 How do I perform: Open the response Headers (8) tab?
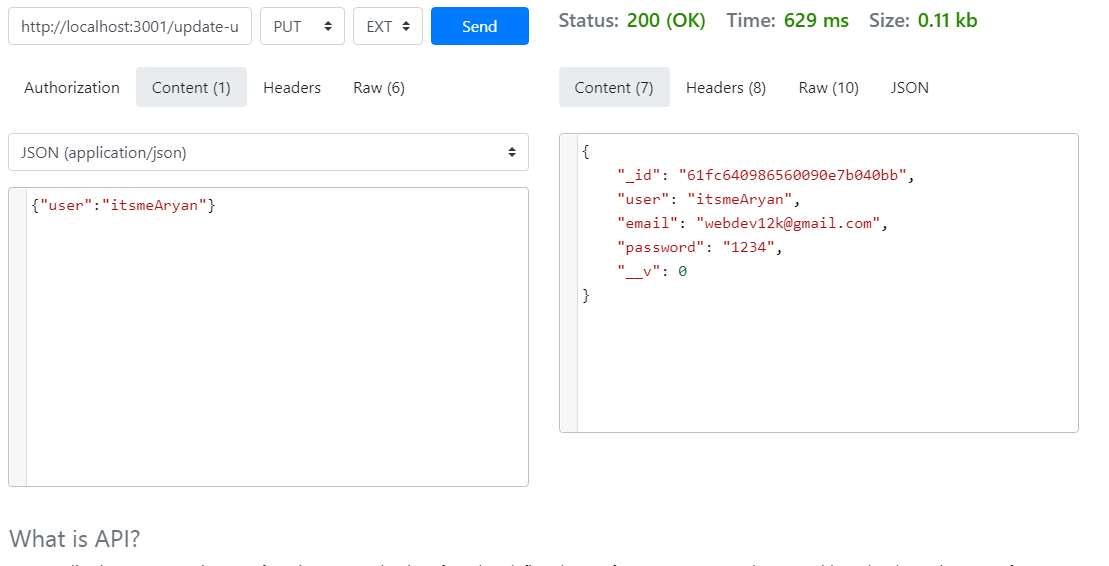pyautogui.click(x=726, y=88)
